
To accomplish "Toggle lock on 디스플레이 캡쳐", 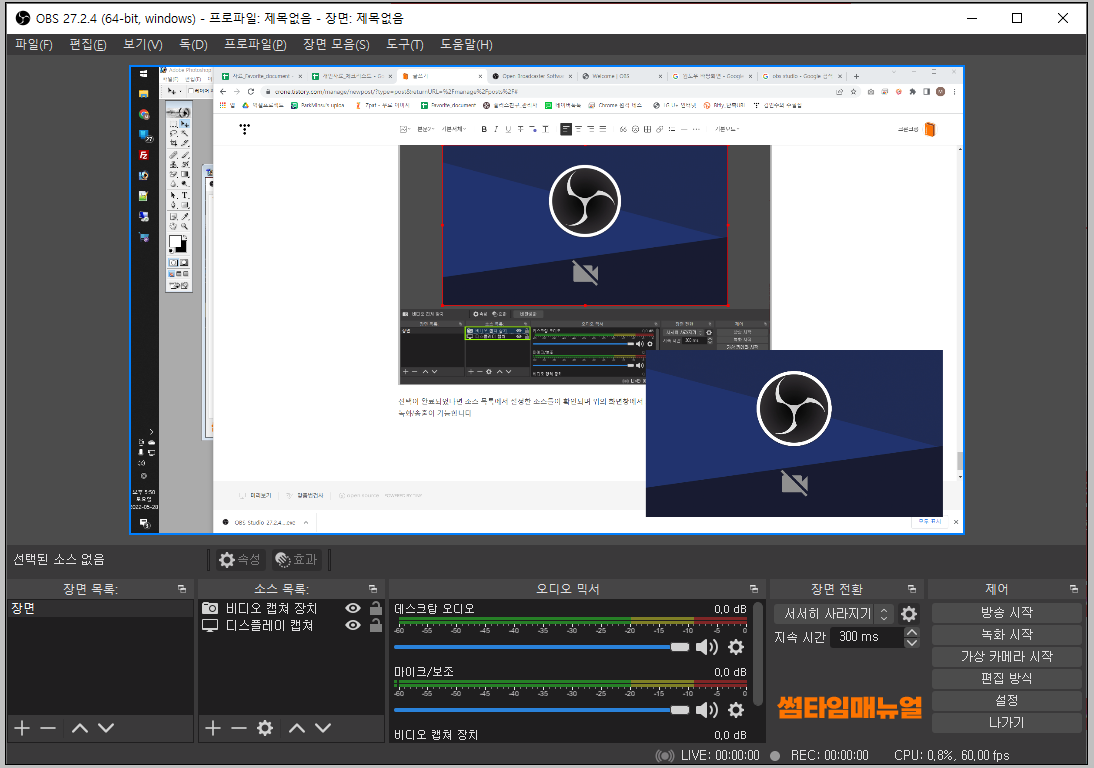I will [x=376, y=625].
